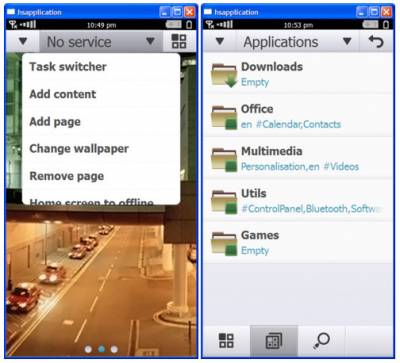This screenshot has height=363, width=400.
Task: Select the search magnifier in bottom toolbar
Action: (321, 341)
